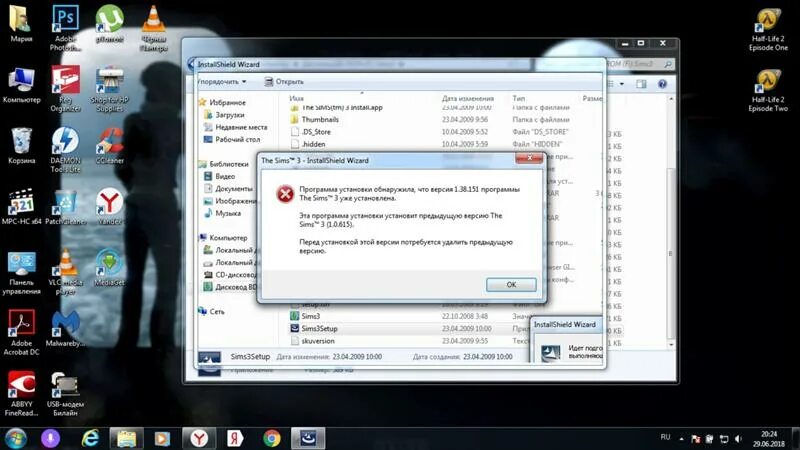Open Панель управления desktop icon

[21, 272]
